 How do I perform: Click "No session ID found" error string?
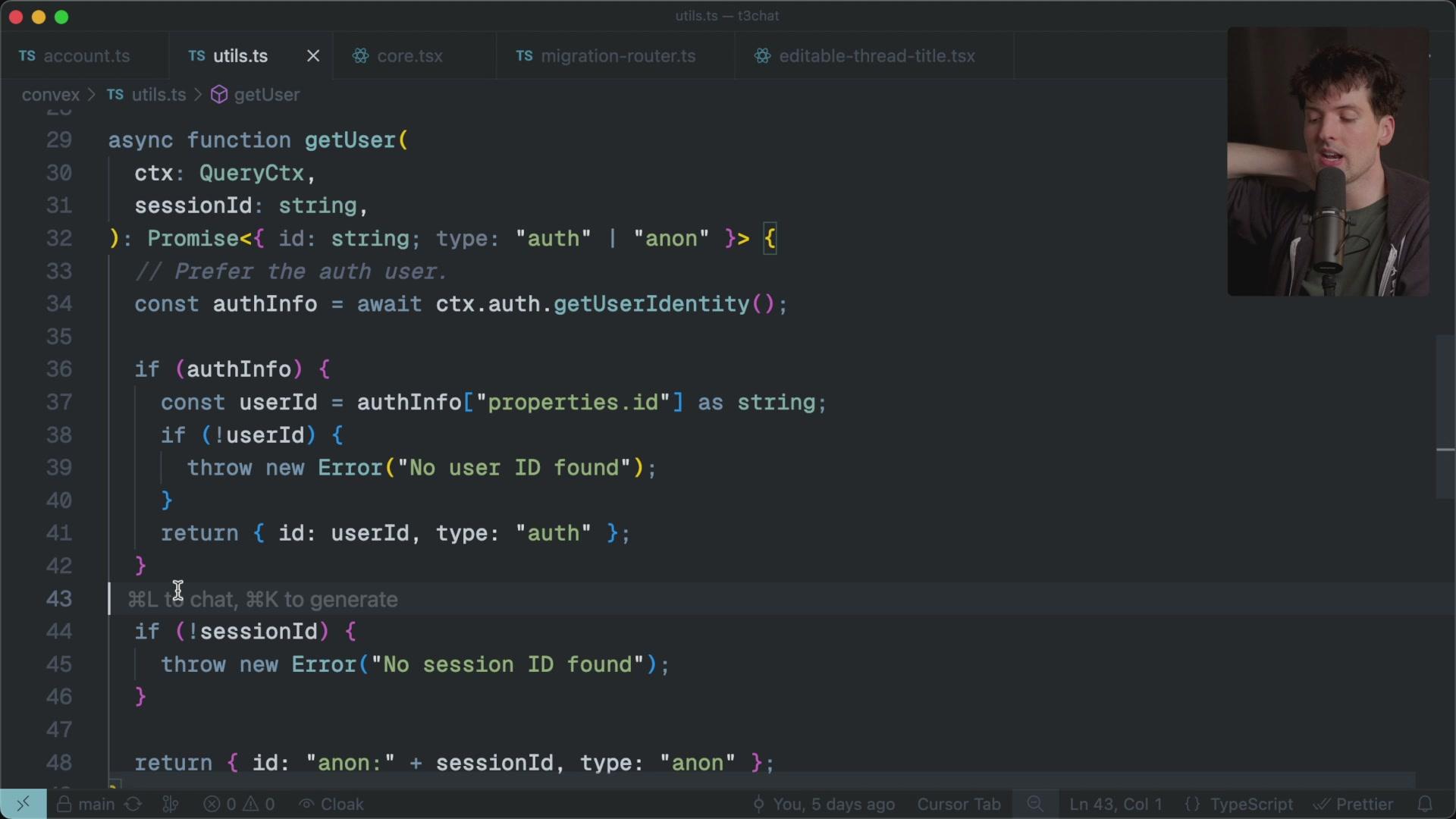click(514, 665)
